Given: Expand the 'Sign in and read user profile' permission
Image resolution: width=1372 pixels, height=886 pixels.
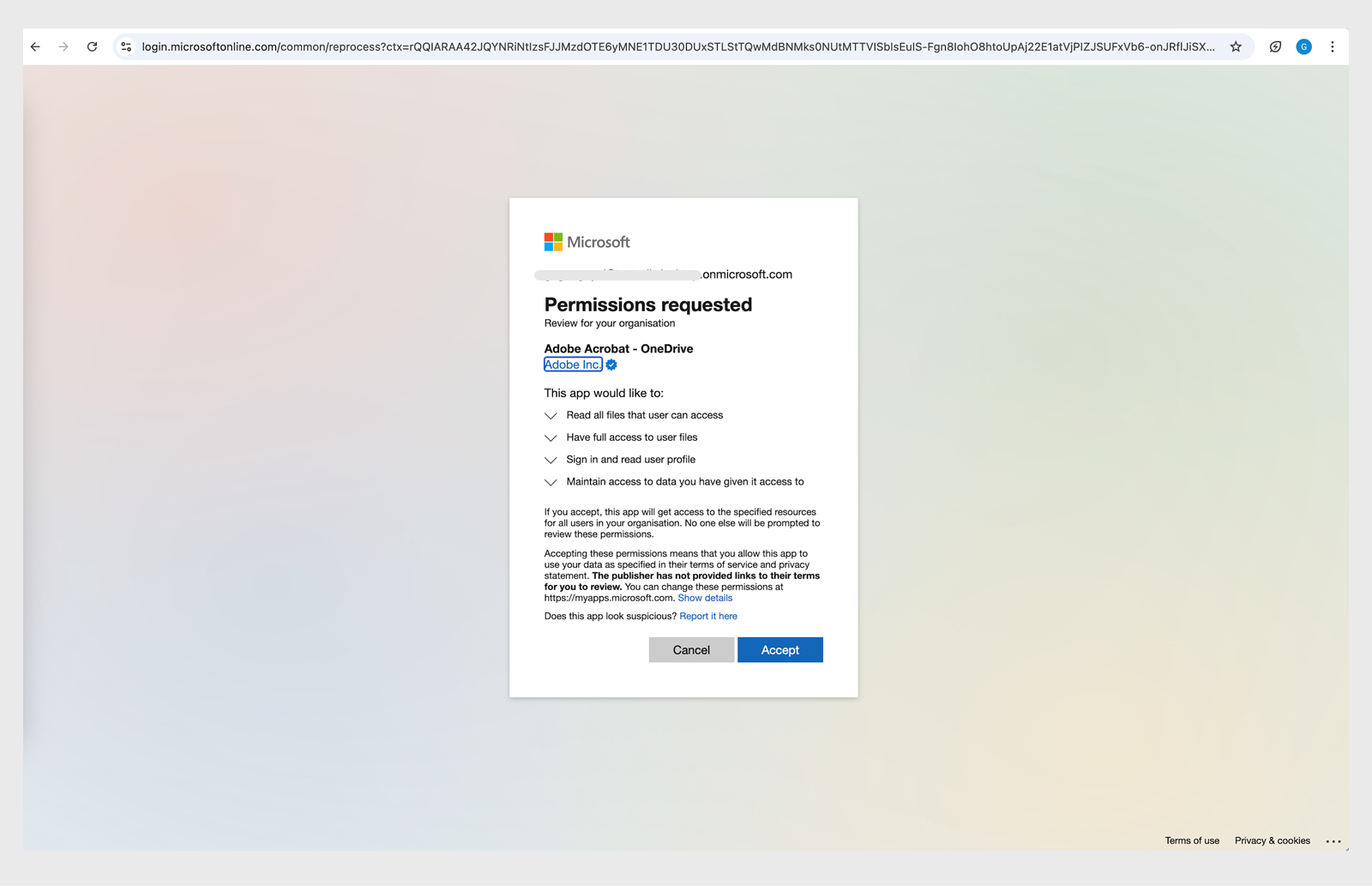Looking at the screenshot, I should [551, 460].
